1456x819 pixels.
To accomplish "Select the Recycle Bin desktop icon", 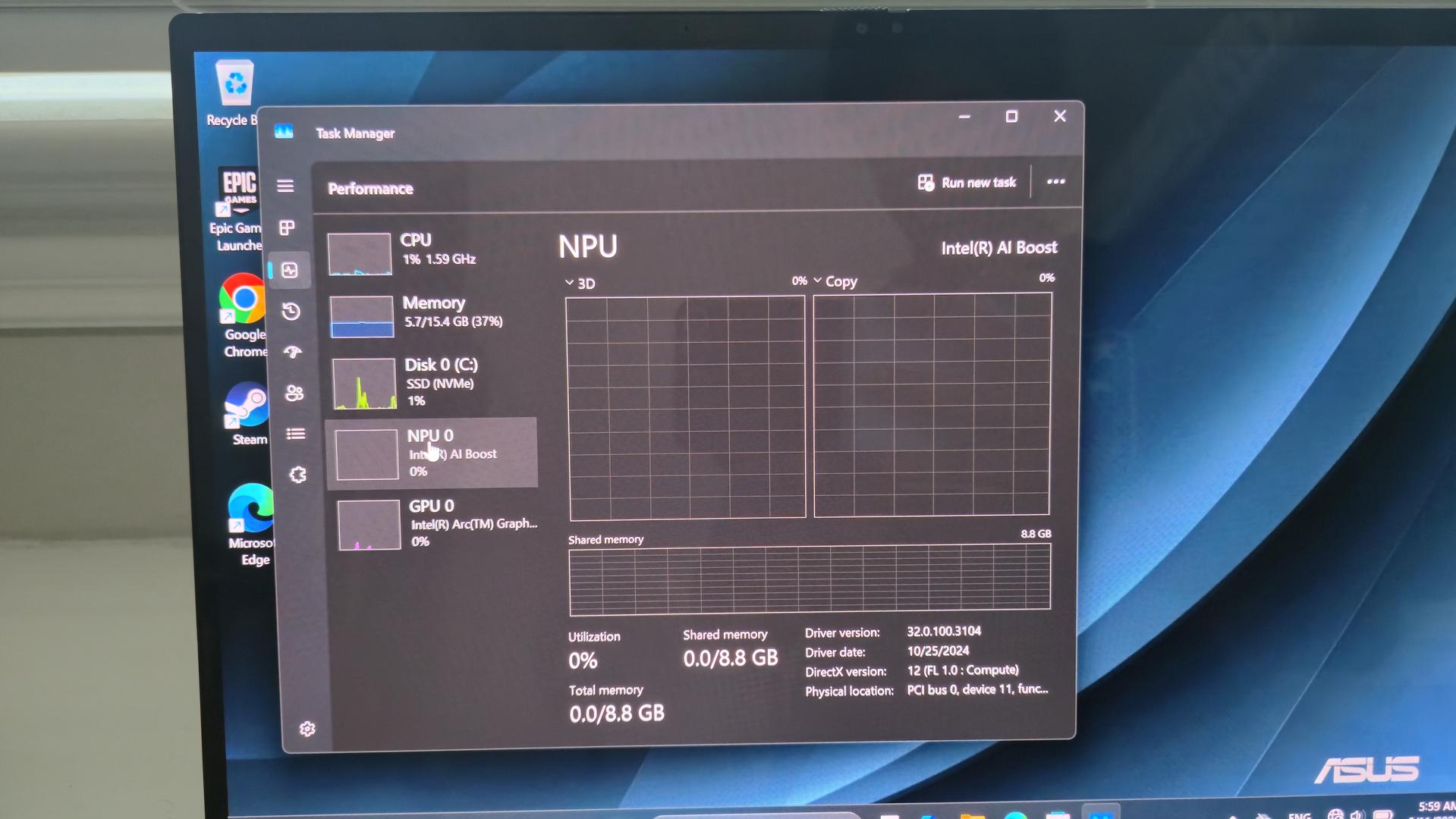I will point(234,93).
